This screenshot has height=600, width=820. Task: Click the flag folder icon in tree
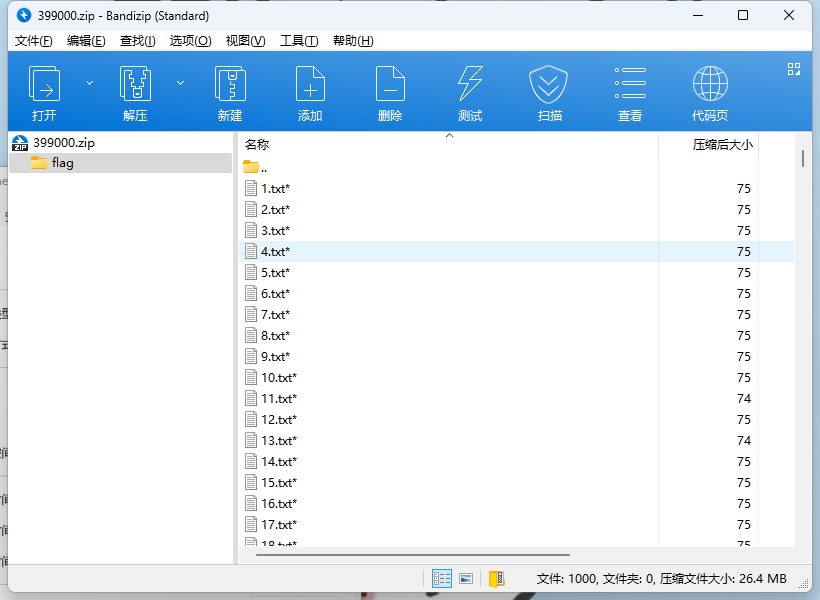pyautogui.click(x=39, y=163)
